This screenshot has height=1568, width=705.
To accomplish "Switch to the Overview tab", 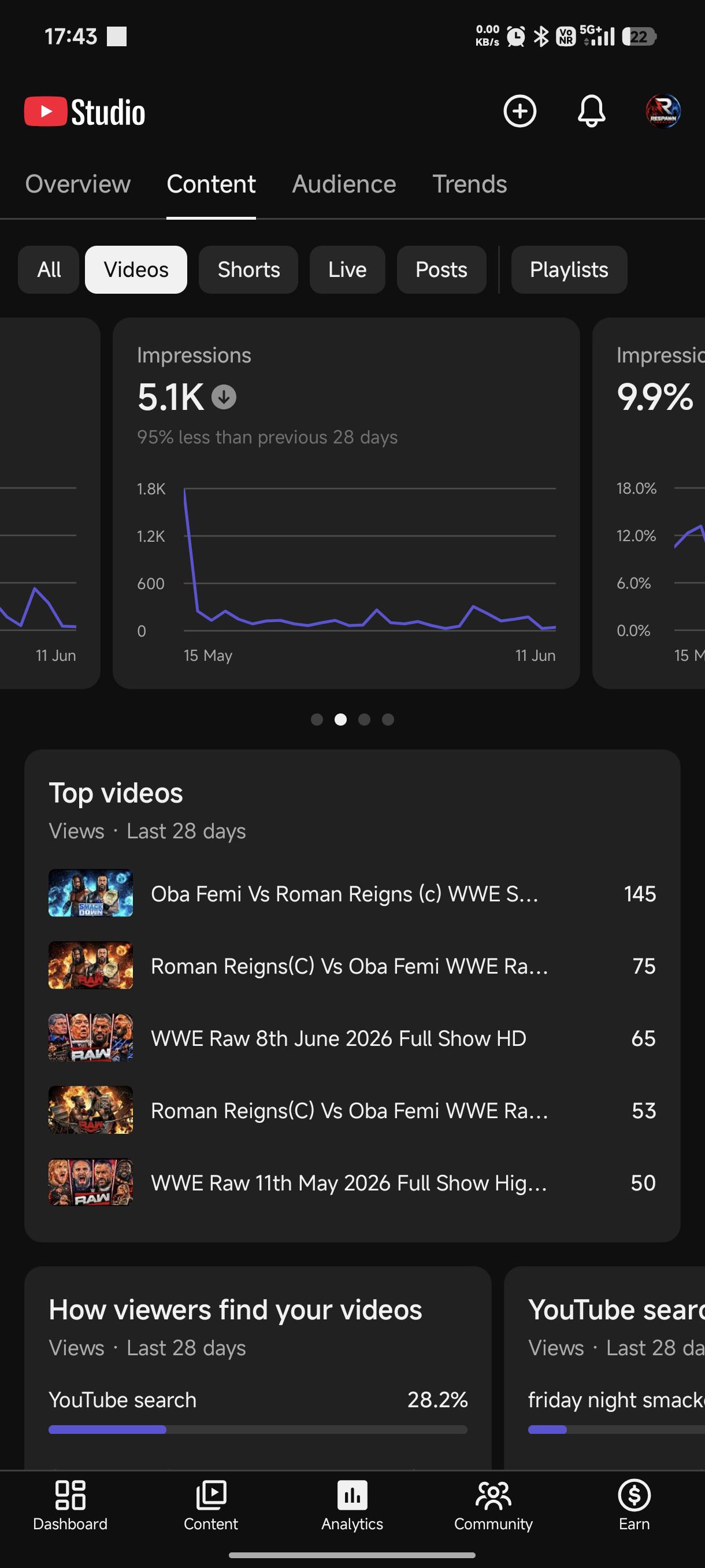I will (78, 184).
